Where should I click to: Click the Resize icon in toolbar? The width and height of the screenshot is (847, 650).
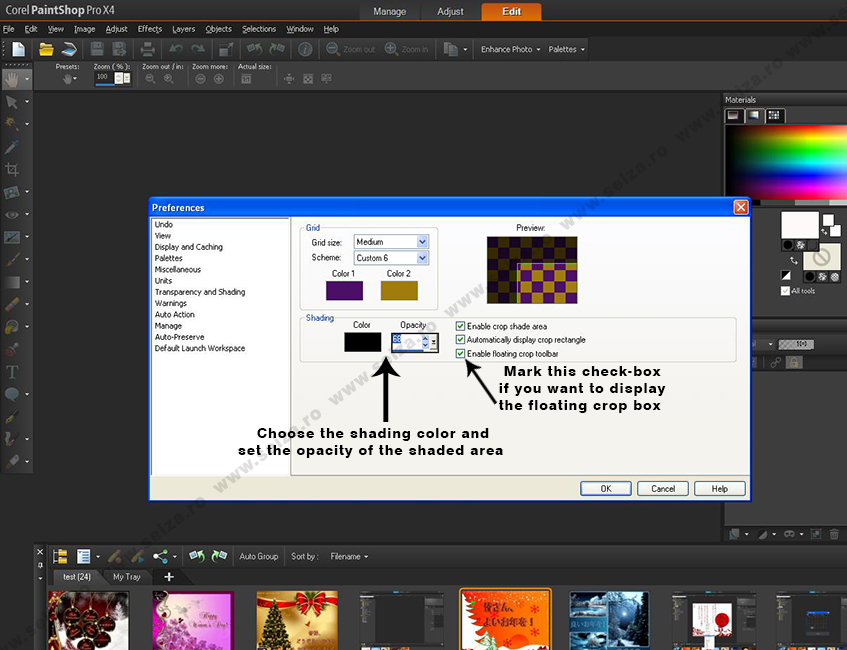(x=226, y=49)
